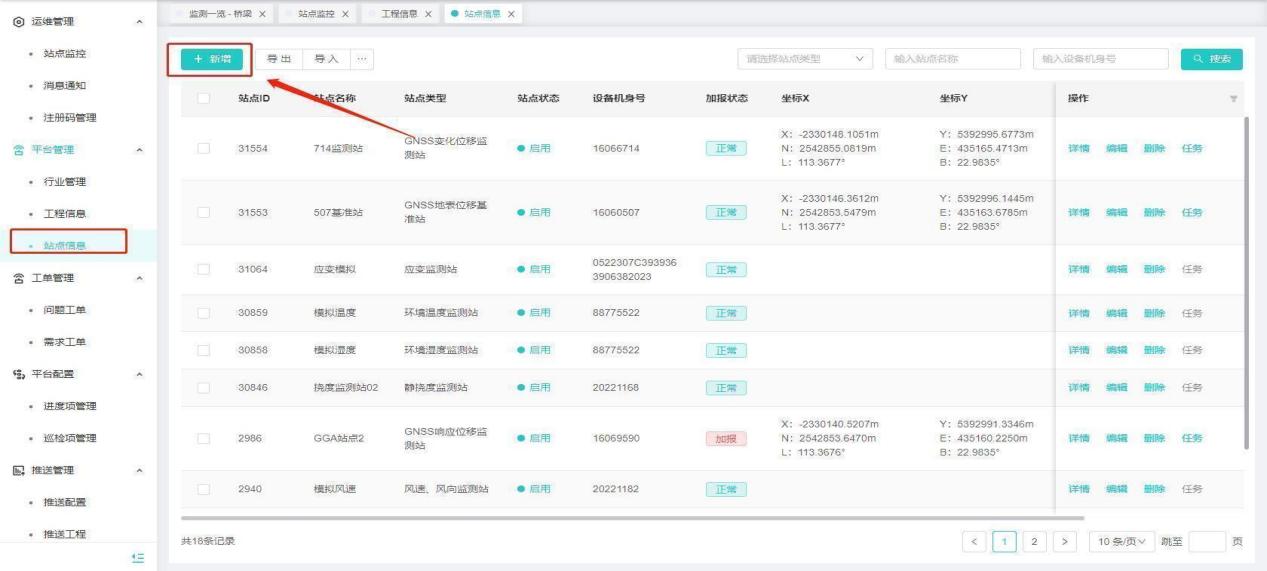Open 消息通知 in the sidebar menu
This screenshot has width=1267, height=571.
coord(63,85)
